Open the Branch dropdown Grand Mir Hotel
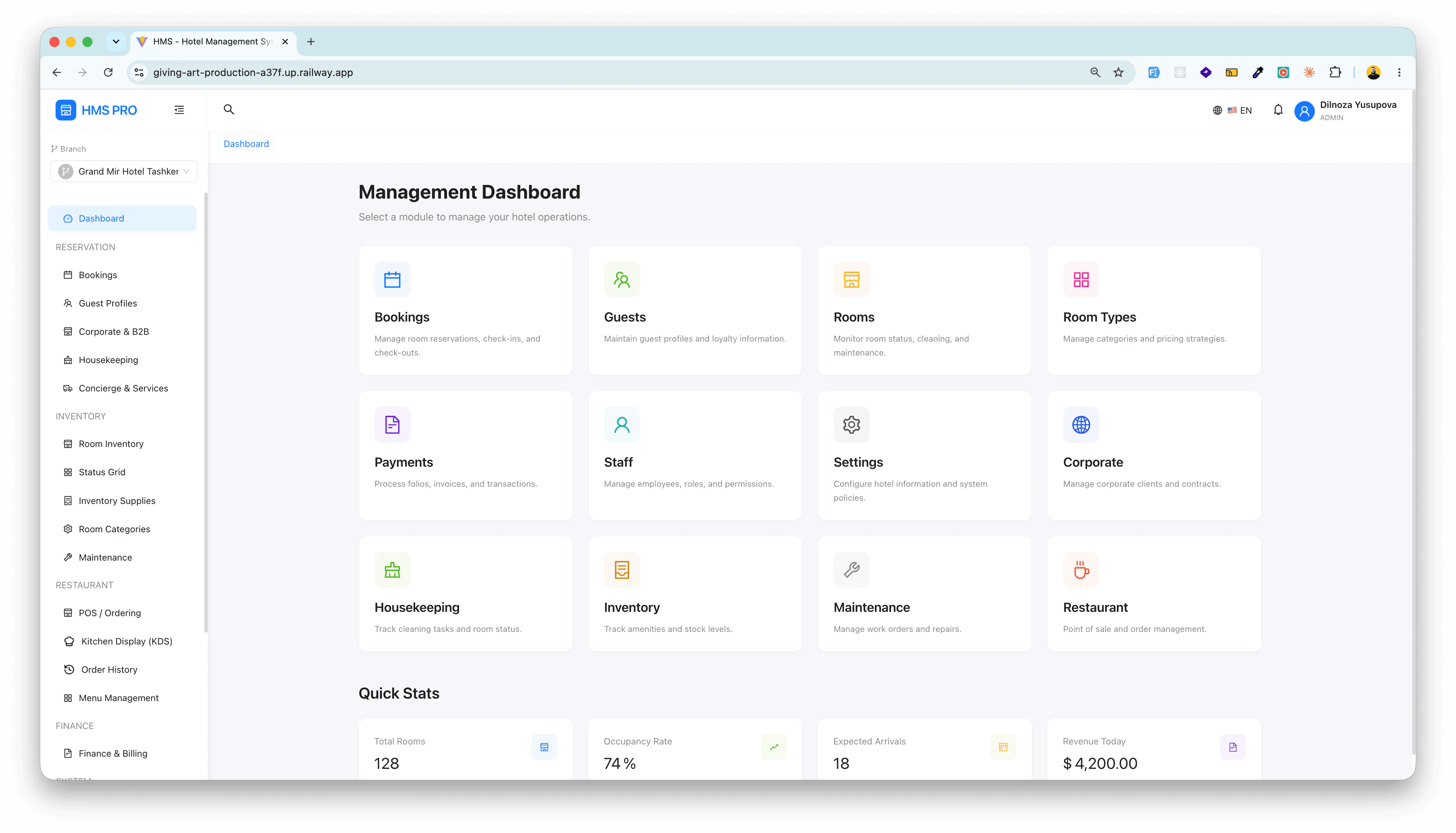 124,171
